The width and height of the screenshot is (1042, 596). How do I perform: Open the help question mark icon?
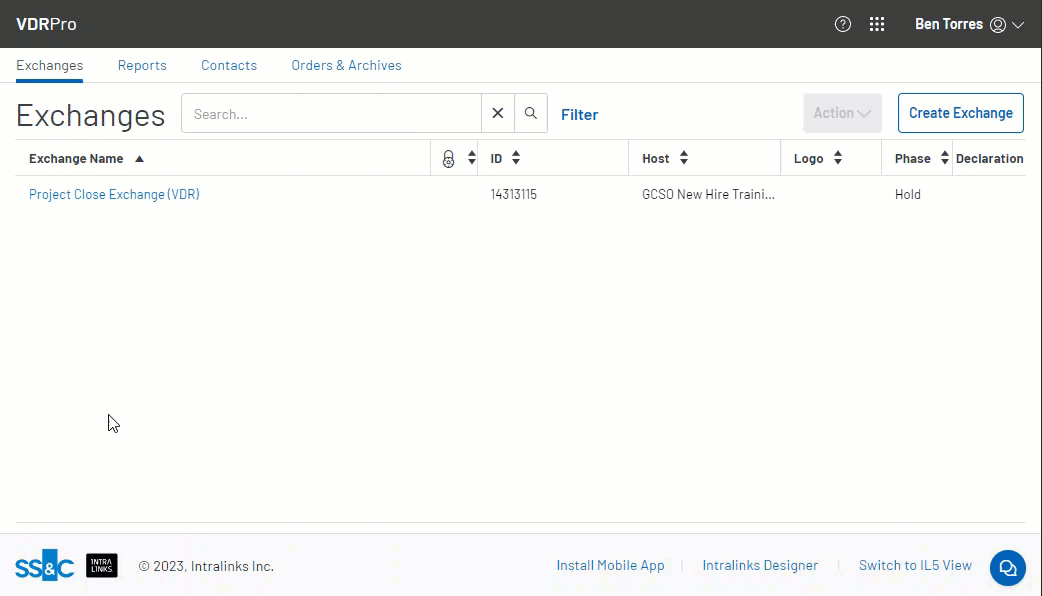point(843,25)
